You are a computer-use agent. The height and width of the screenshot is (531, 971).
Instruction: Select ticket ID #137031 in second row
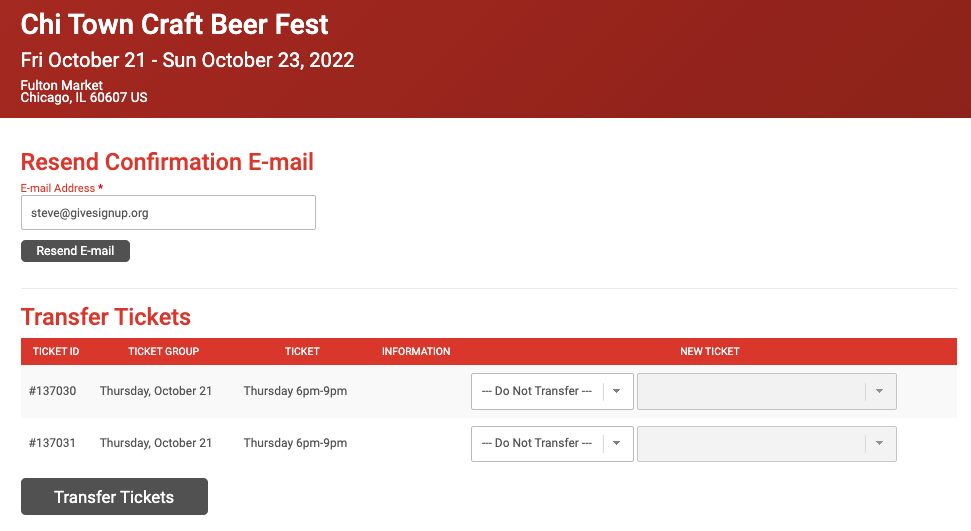[x=53, y=443]
